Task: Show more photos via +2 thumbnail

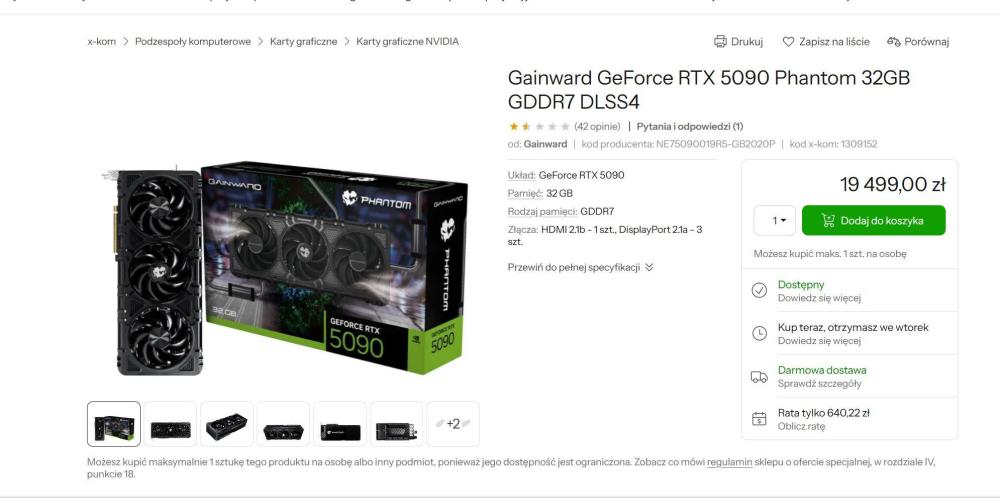Action: pos(453,424)
